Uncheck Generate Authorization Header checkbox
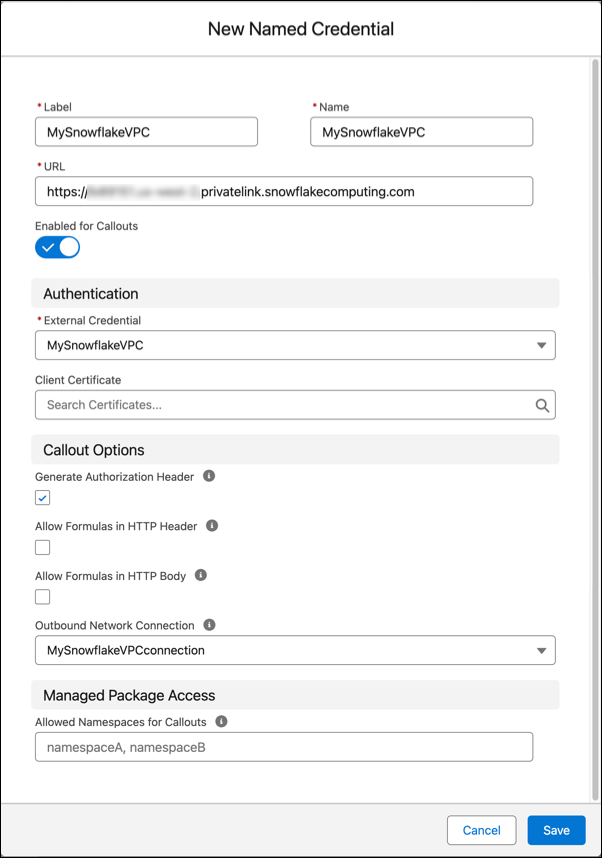The height and width of the screenshot is (858, 602). pos(43,498)
